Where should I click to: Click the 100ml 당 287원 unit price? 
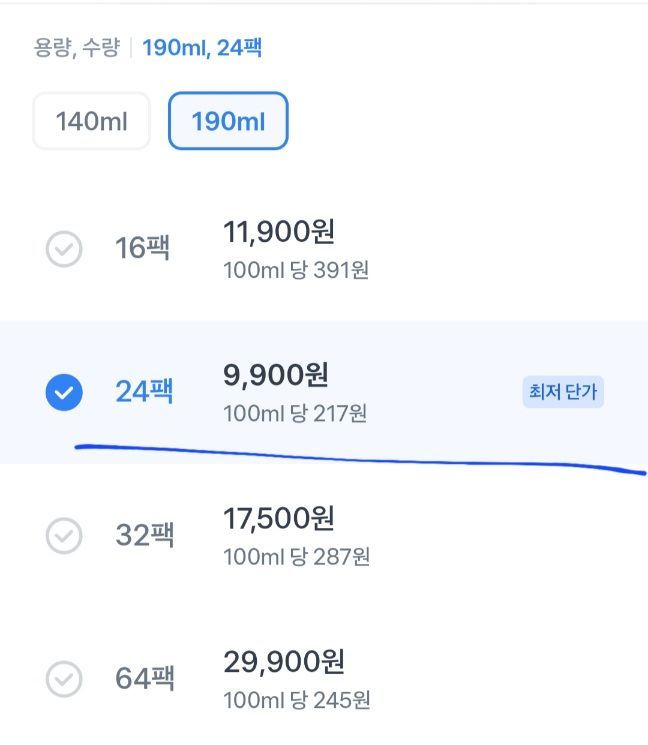[x=296, y=557]
